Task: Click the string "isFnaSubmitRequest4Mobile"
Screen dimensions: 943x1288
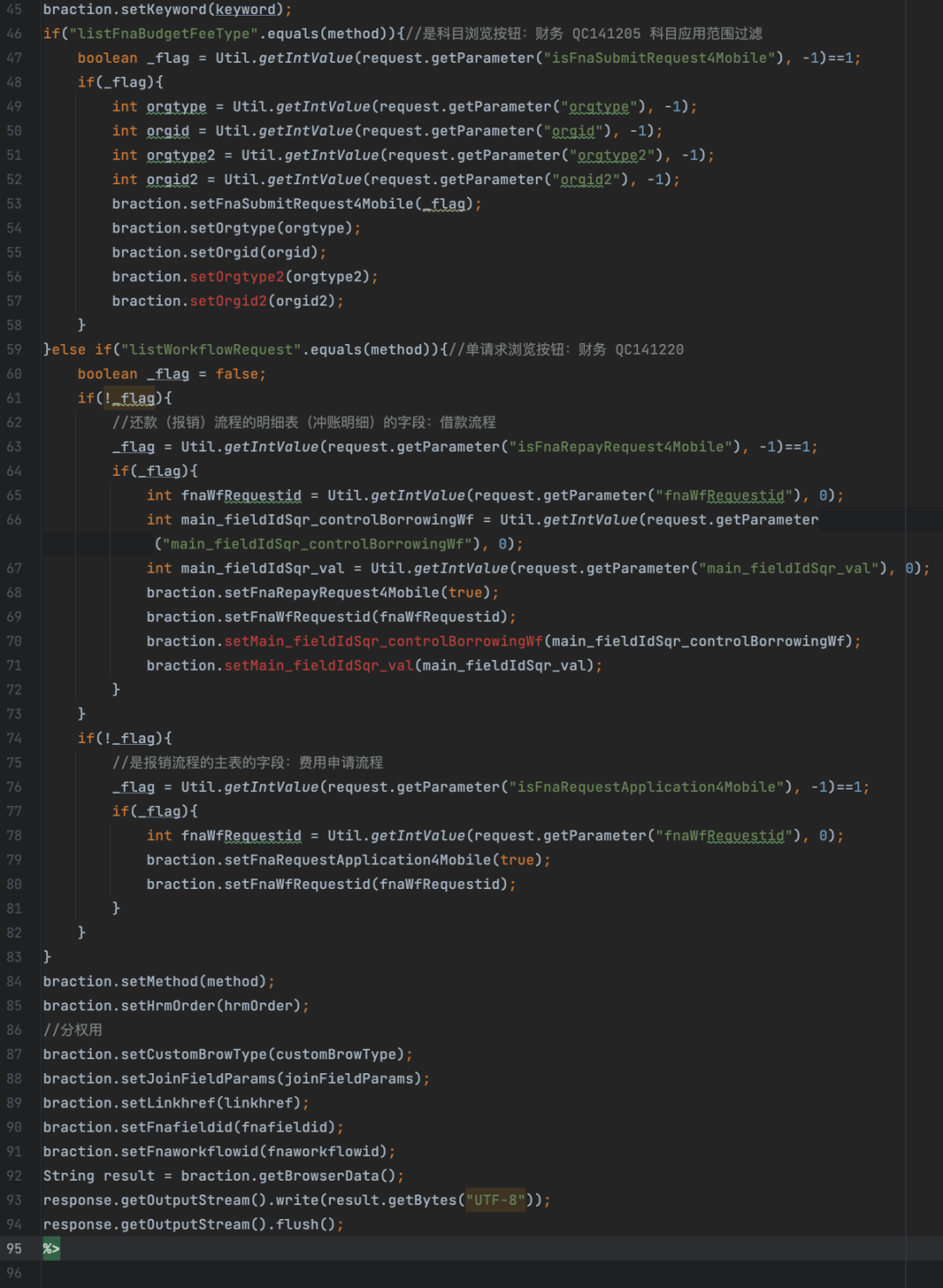Action: pyautogui.click(x=660, y=58)
